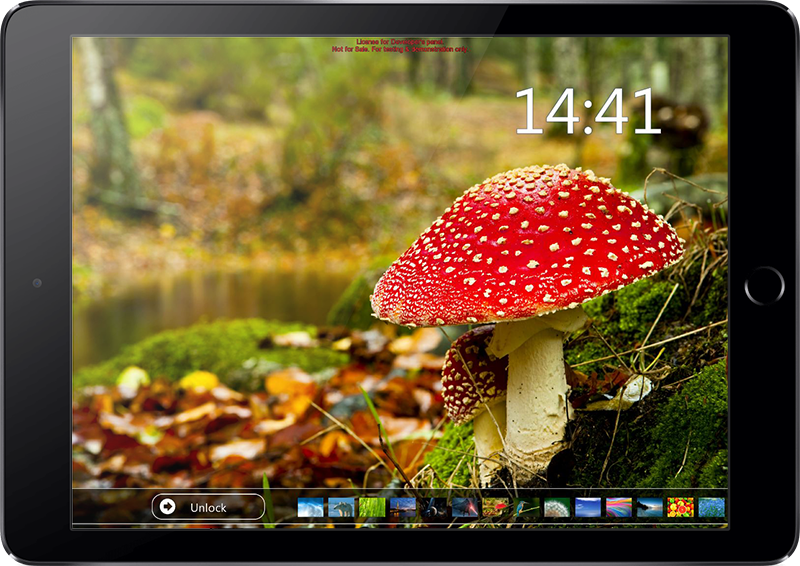Click the red license notice text
Image resolution: width=800 pixels, height=566 pixels.
tap(399, 45)
